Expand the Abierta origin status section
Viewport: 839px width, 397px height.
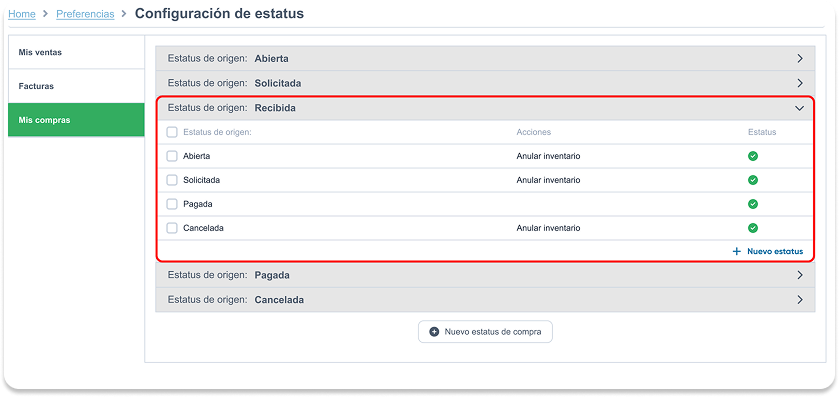click(485, 58)
